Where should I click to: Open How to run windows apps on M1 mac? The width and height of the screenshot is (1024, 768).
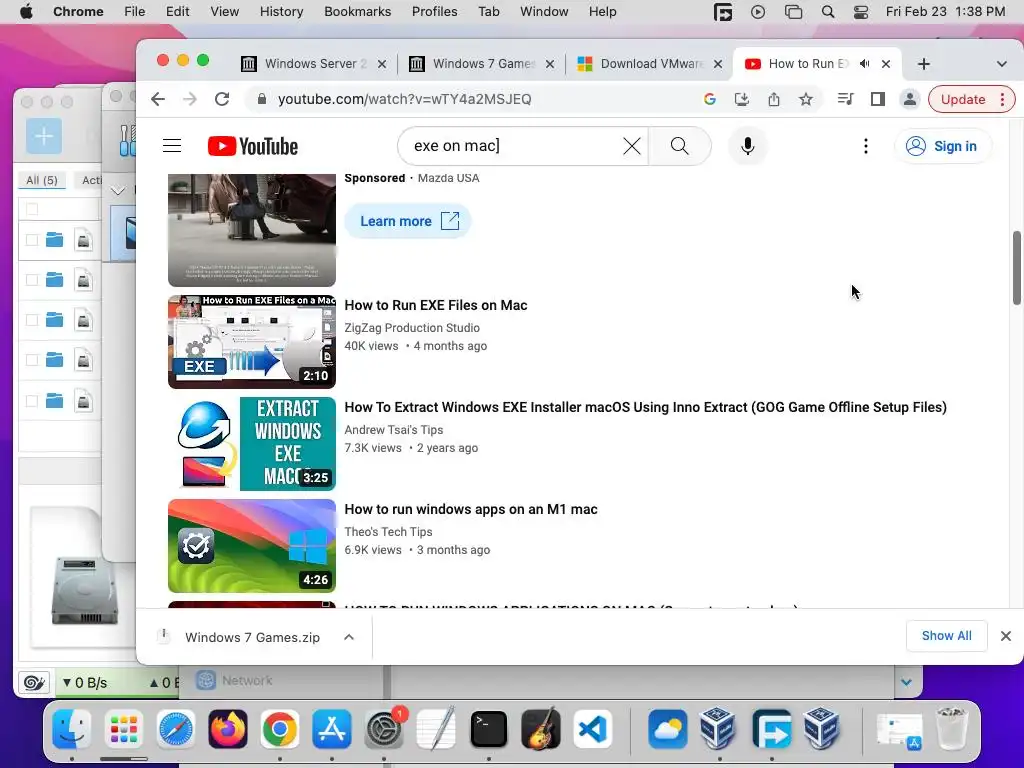[471, 509]
